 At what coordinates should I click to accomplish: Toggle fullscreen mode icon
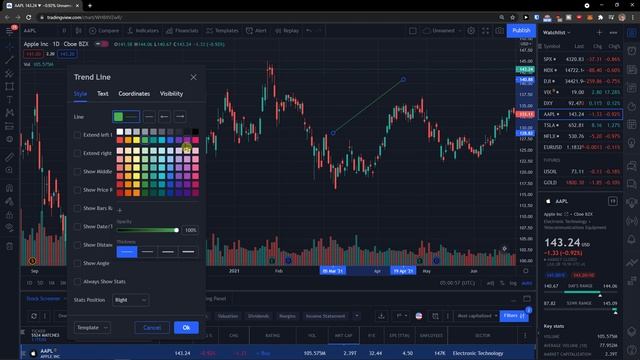[485, 31]
